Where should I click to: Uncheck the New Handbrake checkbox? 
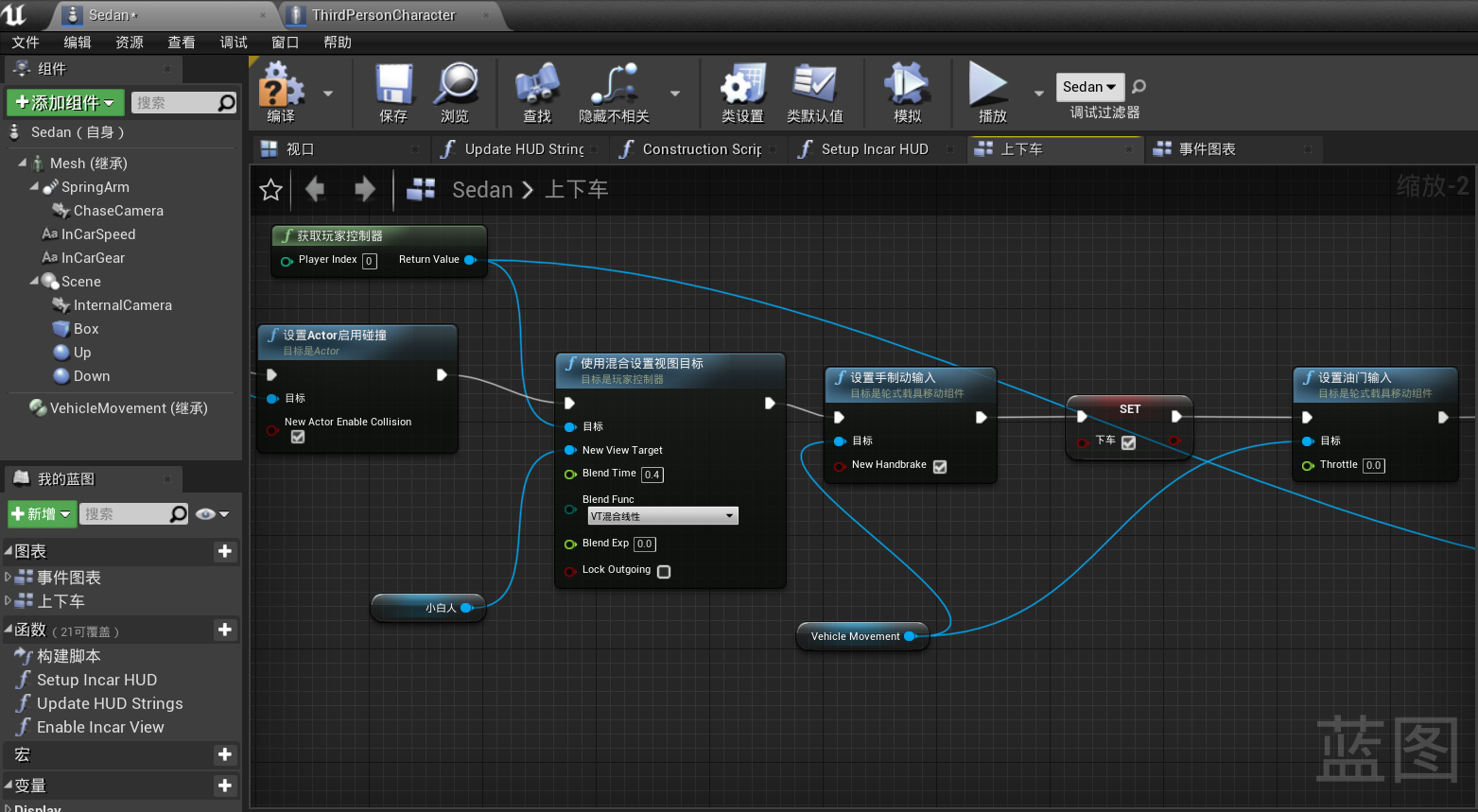tap(940, 466)
